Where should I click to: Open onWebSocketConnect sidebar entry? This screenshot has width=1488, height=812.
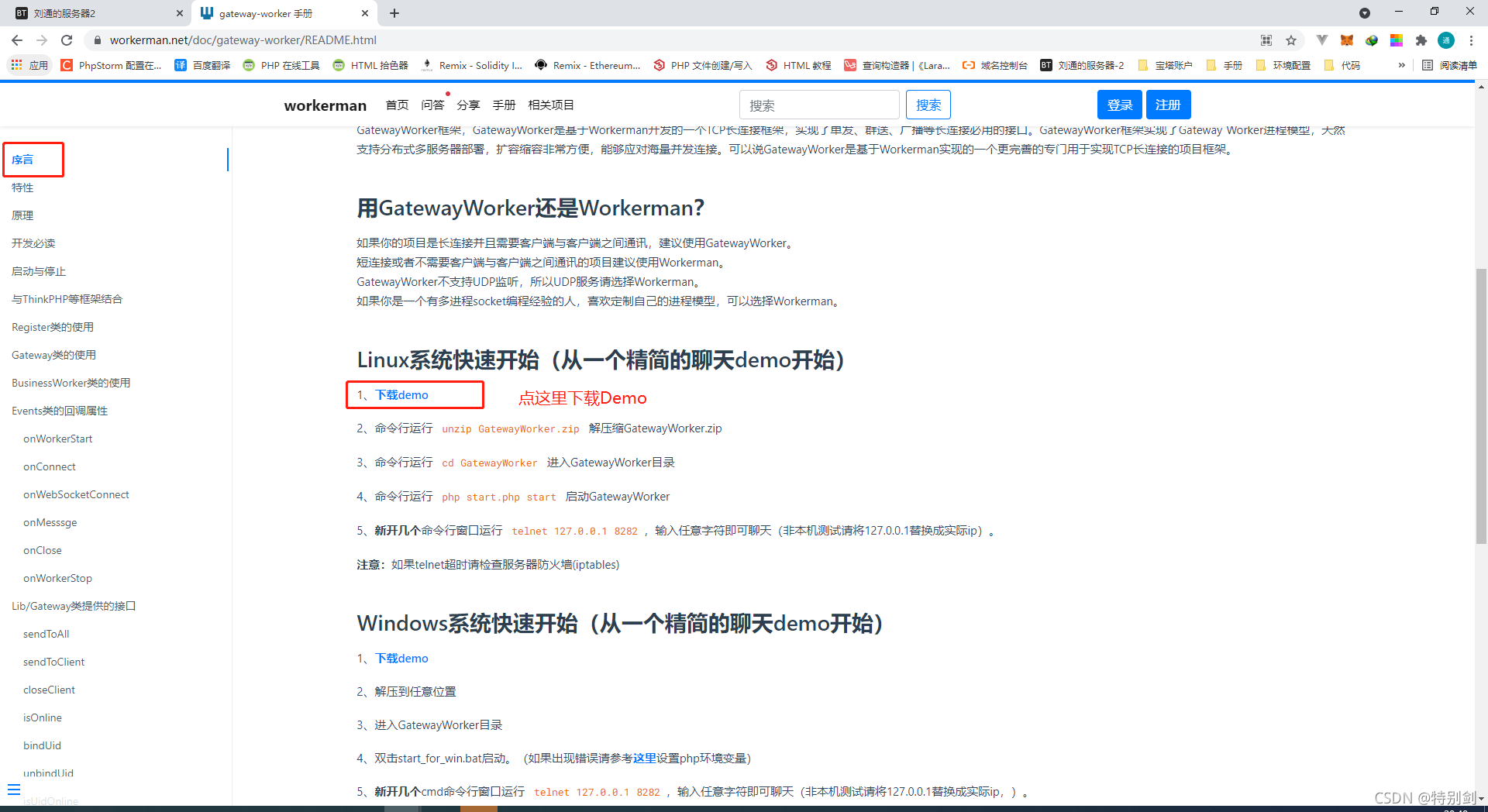tap(76, 494)
